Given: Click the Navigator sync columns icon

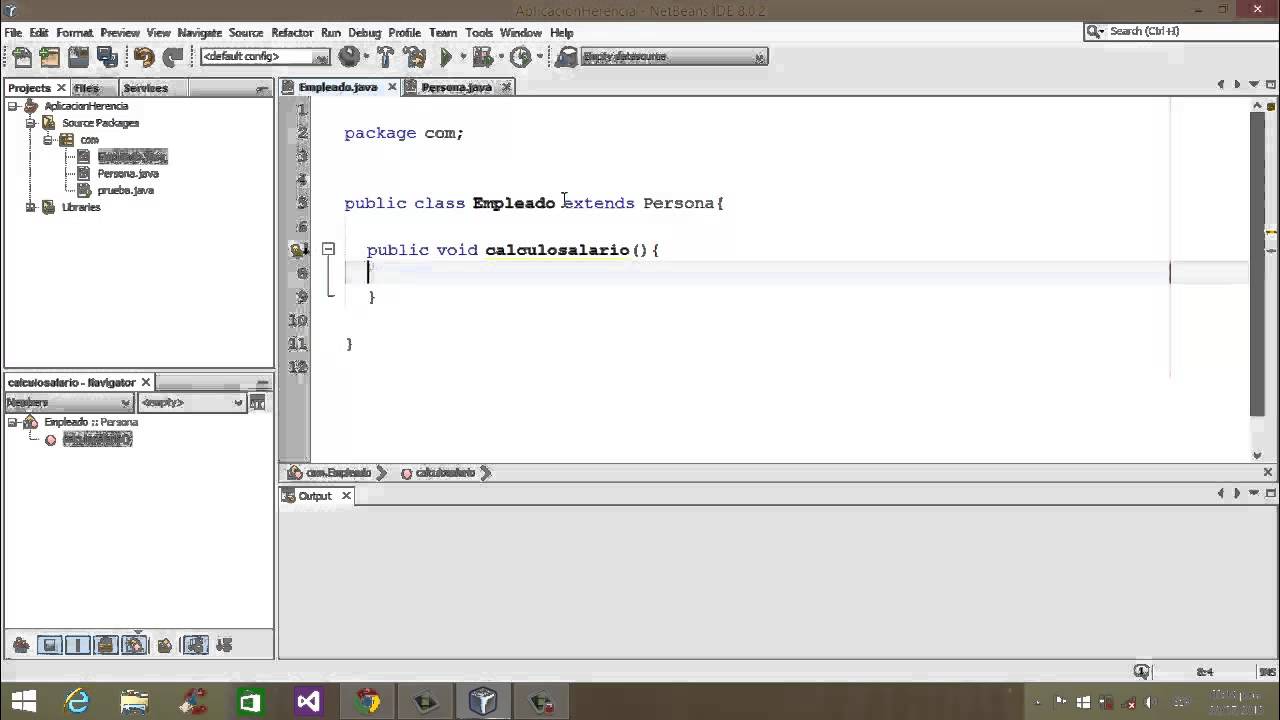Looking at the screenshot, I should click(x=258, y=402).
